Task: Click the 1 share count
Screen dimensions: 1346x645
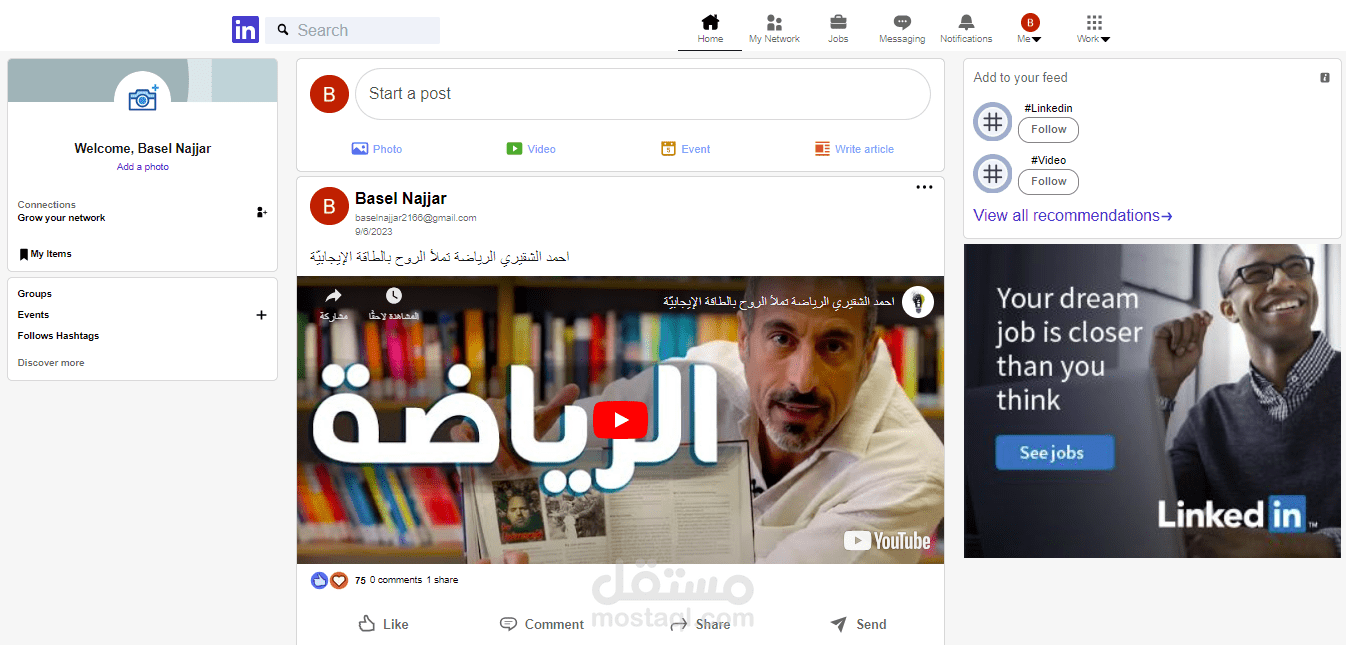Action: (x=442, y=580)
